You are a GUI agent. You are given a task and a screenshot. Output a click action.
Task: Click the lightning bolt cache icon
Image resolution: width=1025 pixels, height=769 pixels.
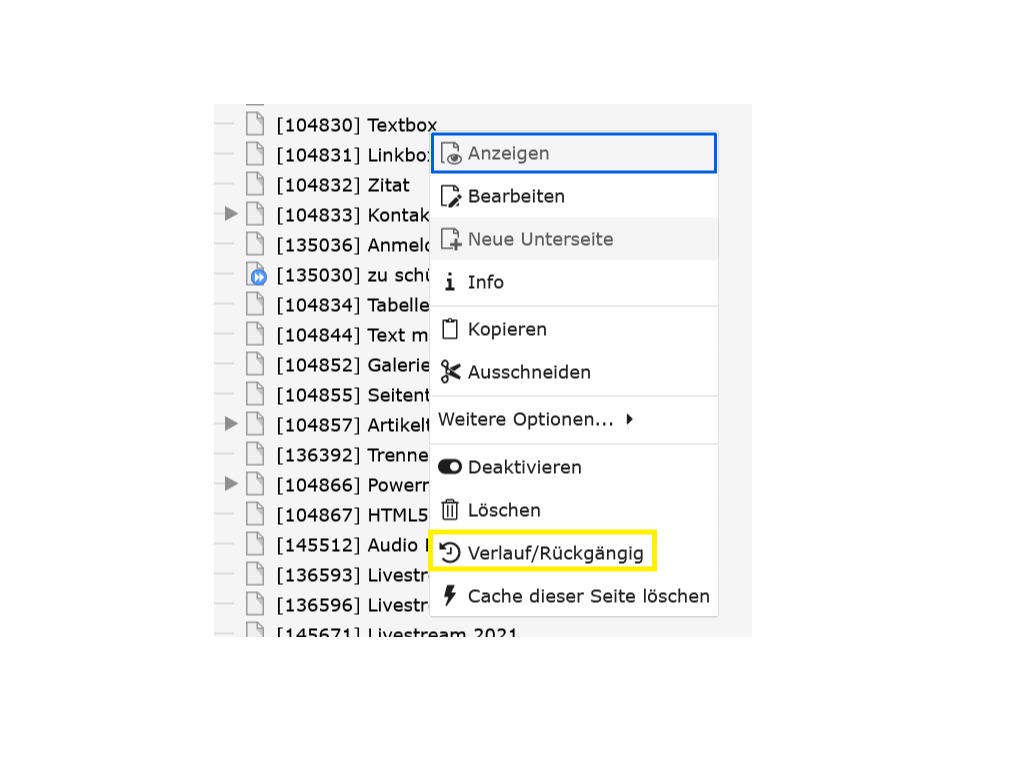pos(450,596)
